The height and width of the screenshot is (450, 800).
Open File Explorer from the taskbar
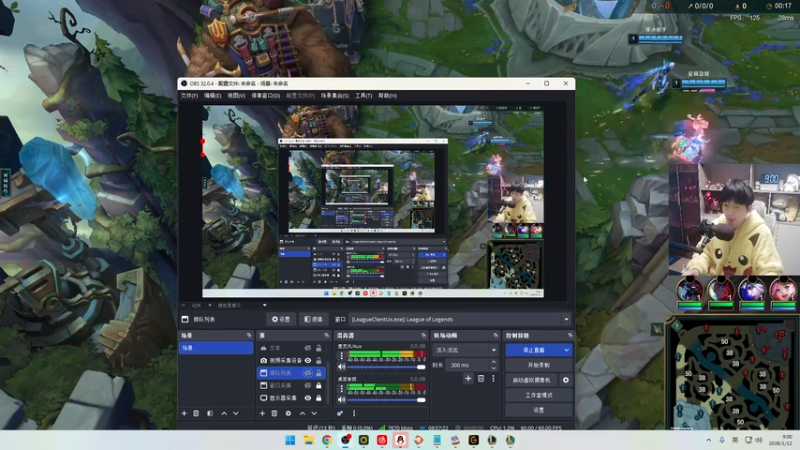(x=308, y=440)
